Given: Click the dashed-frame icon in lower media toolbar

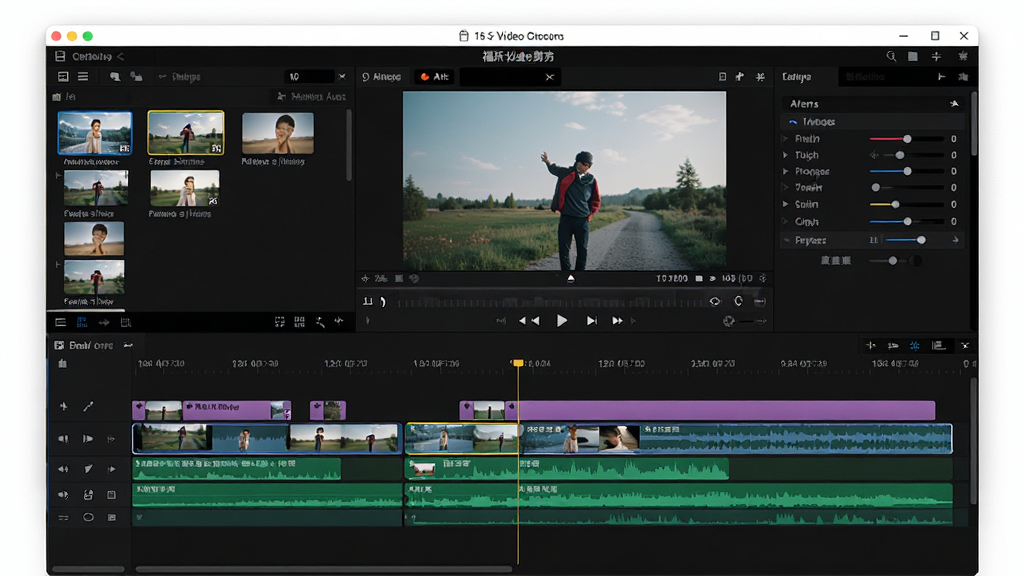Looking at the screenshot, I should click(x=280, y=322).
